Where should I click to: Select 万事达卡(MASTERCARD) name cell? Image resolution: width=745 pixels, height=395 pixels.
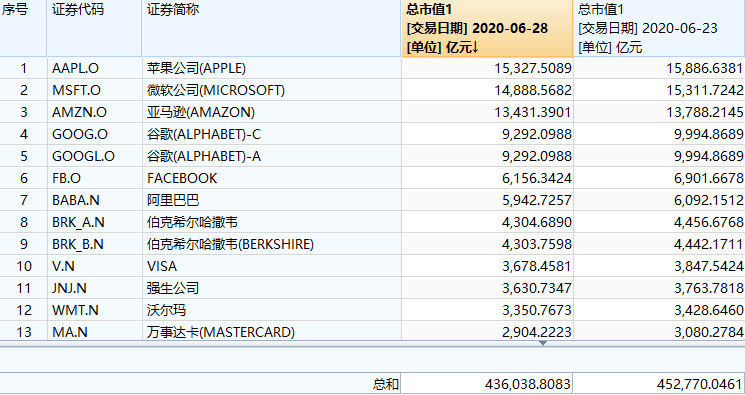[x=271, y=332]
